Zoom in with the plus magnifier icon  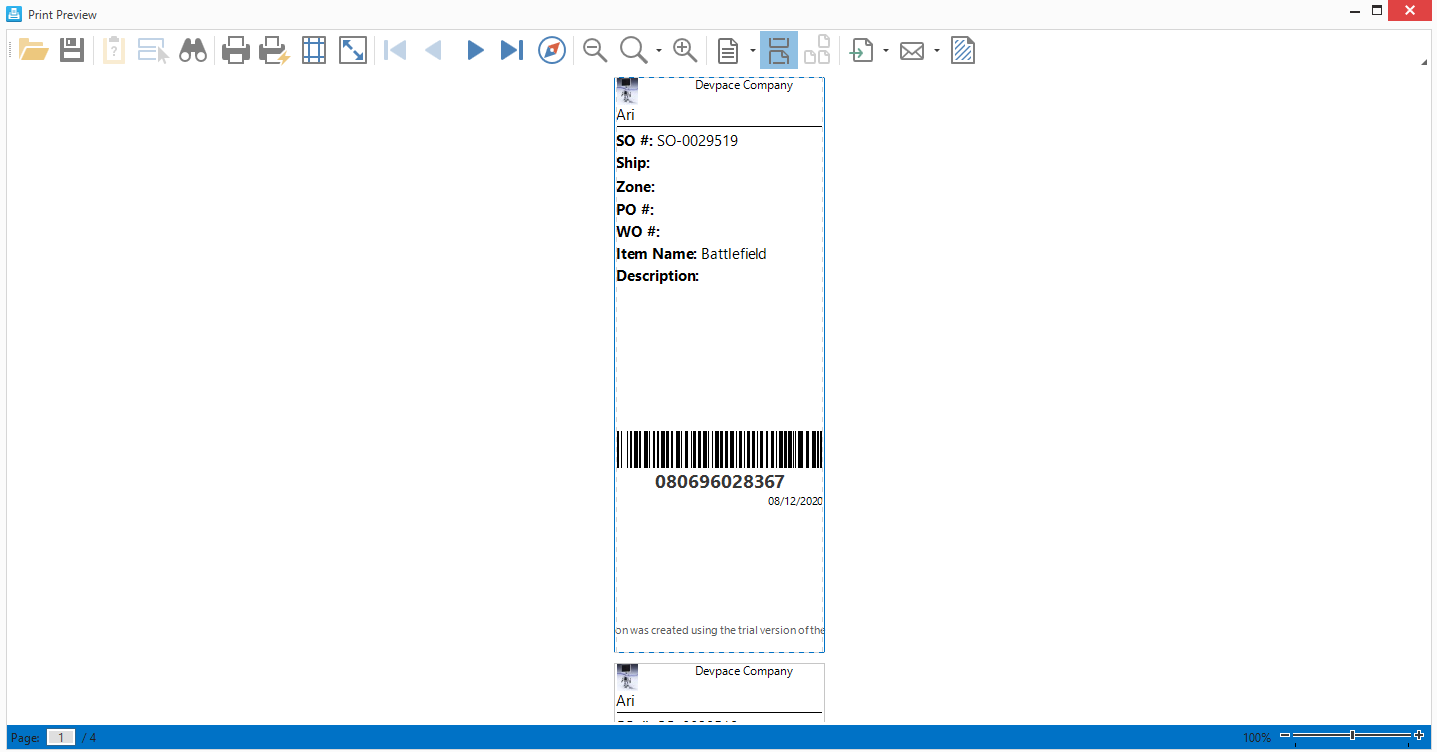(x=685, y=49)
